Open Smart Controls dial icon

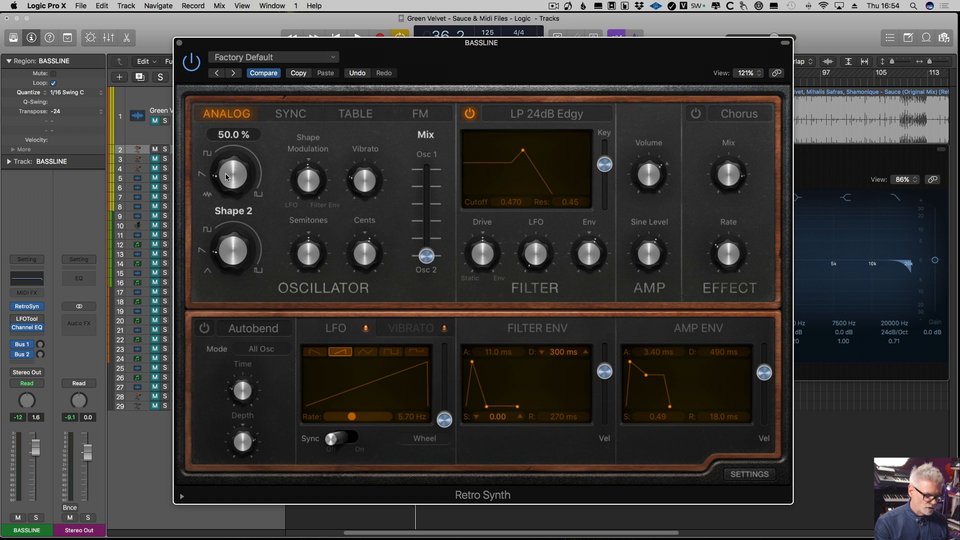click(90, 37)
